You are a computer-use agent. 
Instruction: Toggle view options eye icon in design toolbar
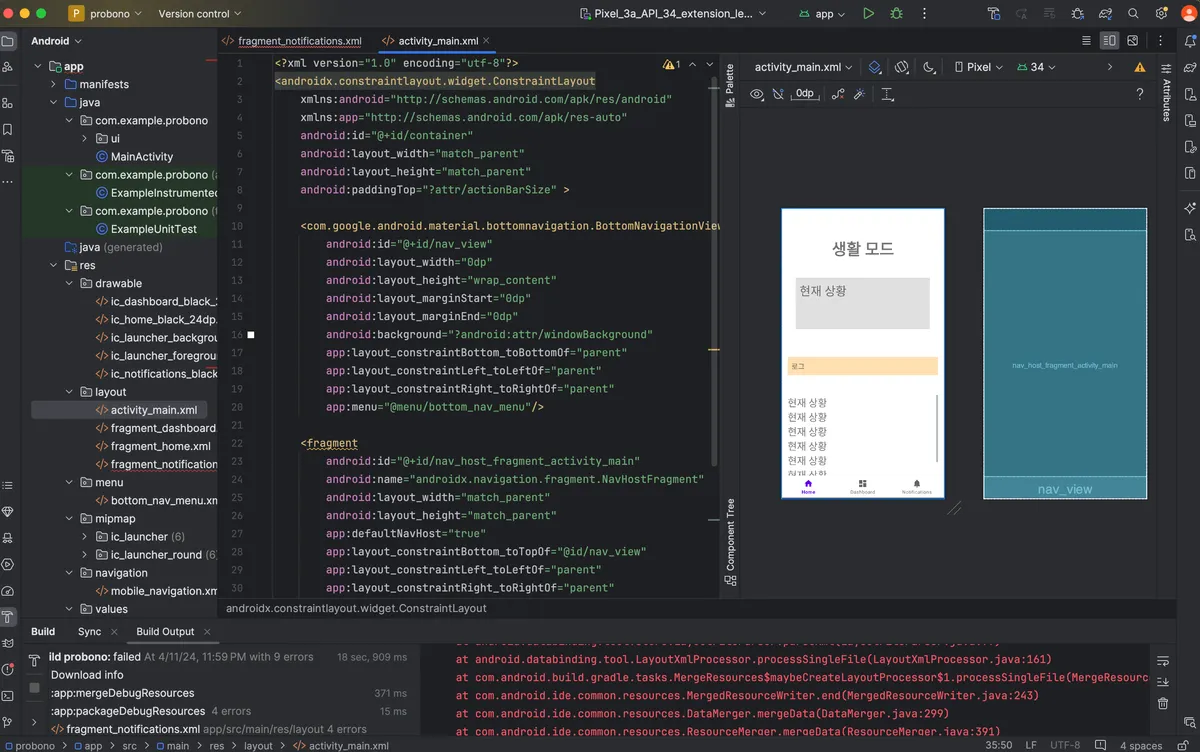(x=757, y=94)
